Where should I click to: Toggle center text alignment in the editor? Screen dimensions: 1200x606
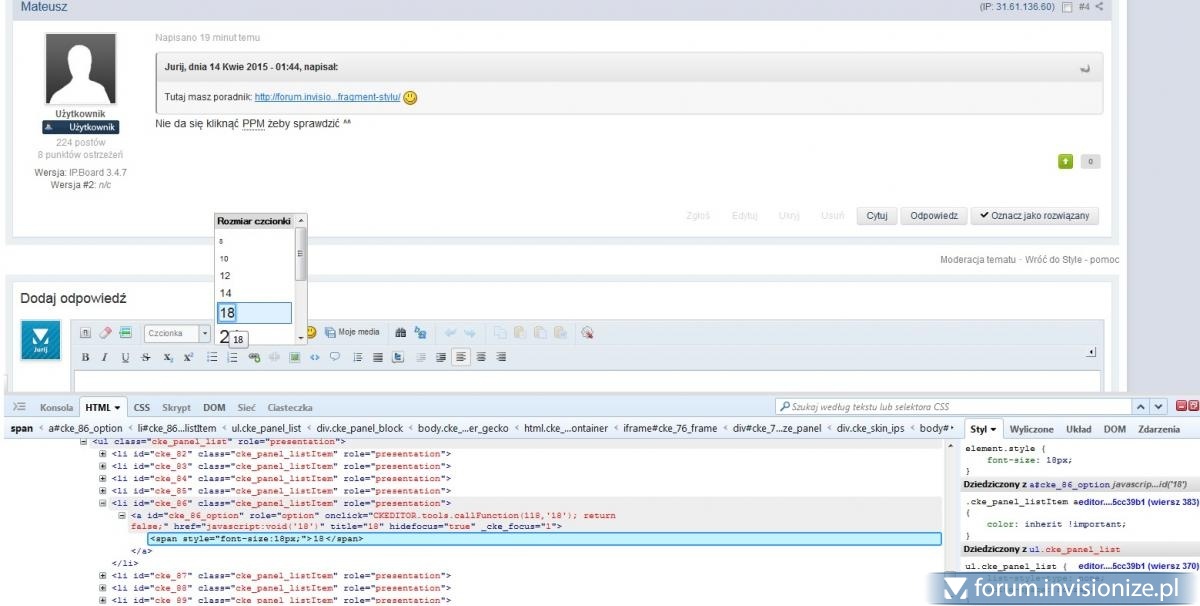[481, 357]
